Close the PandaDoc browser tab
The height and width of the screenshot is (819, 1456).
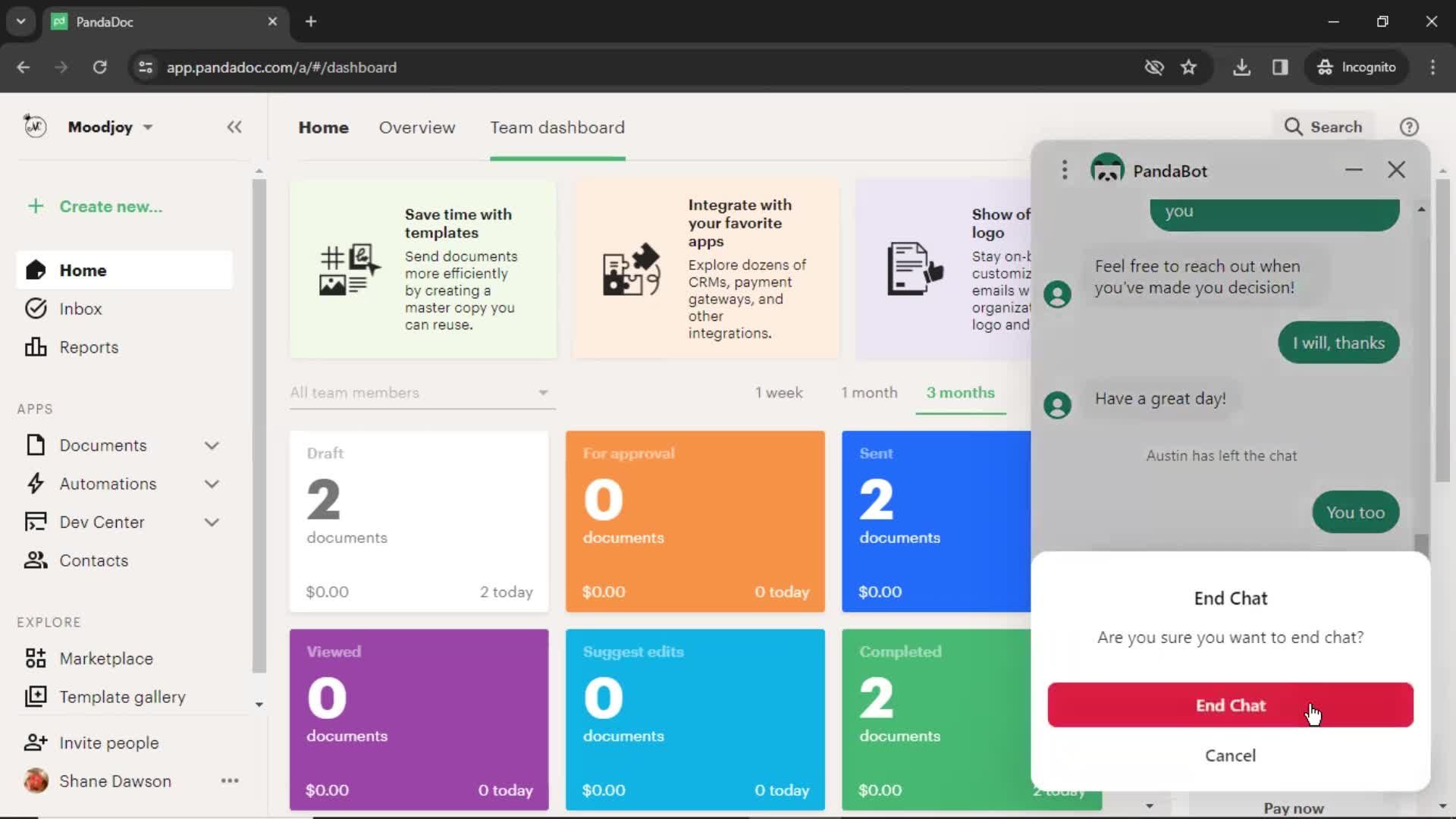click(x=272, y=21)
